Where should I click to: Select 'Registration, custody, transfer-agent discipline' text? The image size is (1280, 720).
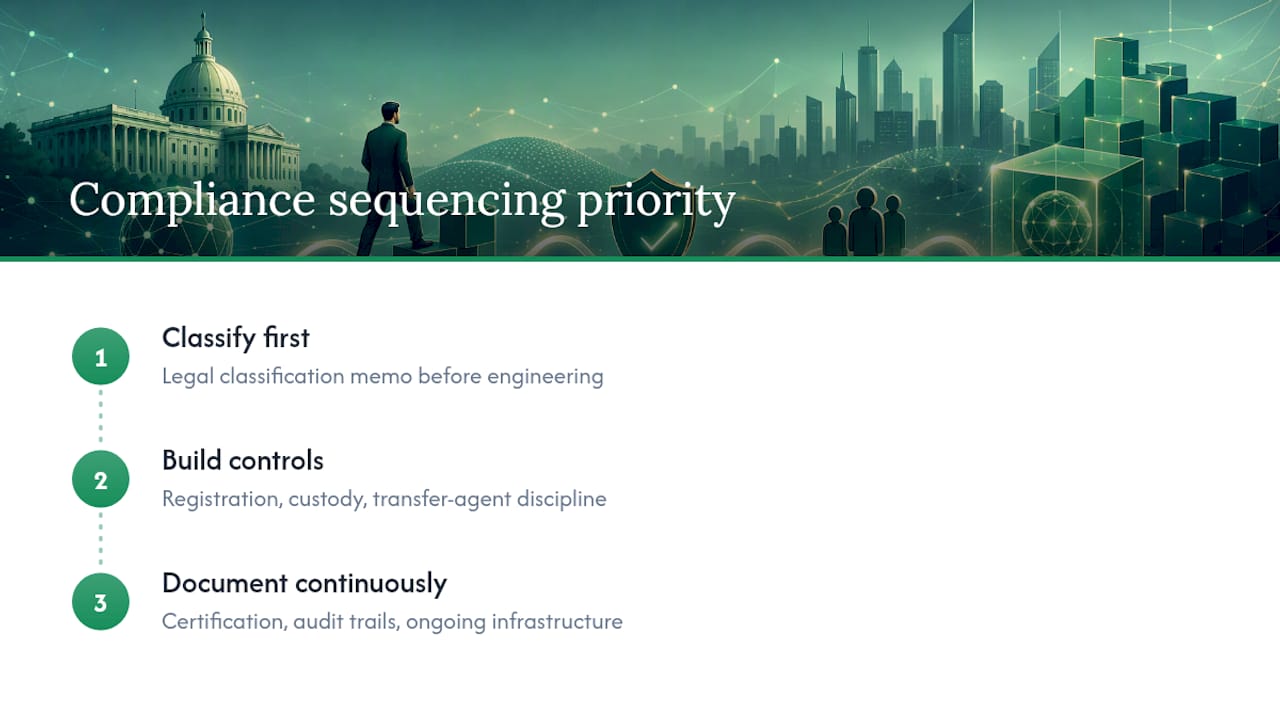[x=384, y=499]
